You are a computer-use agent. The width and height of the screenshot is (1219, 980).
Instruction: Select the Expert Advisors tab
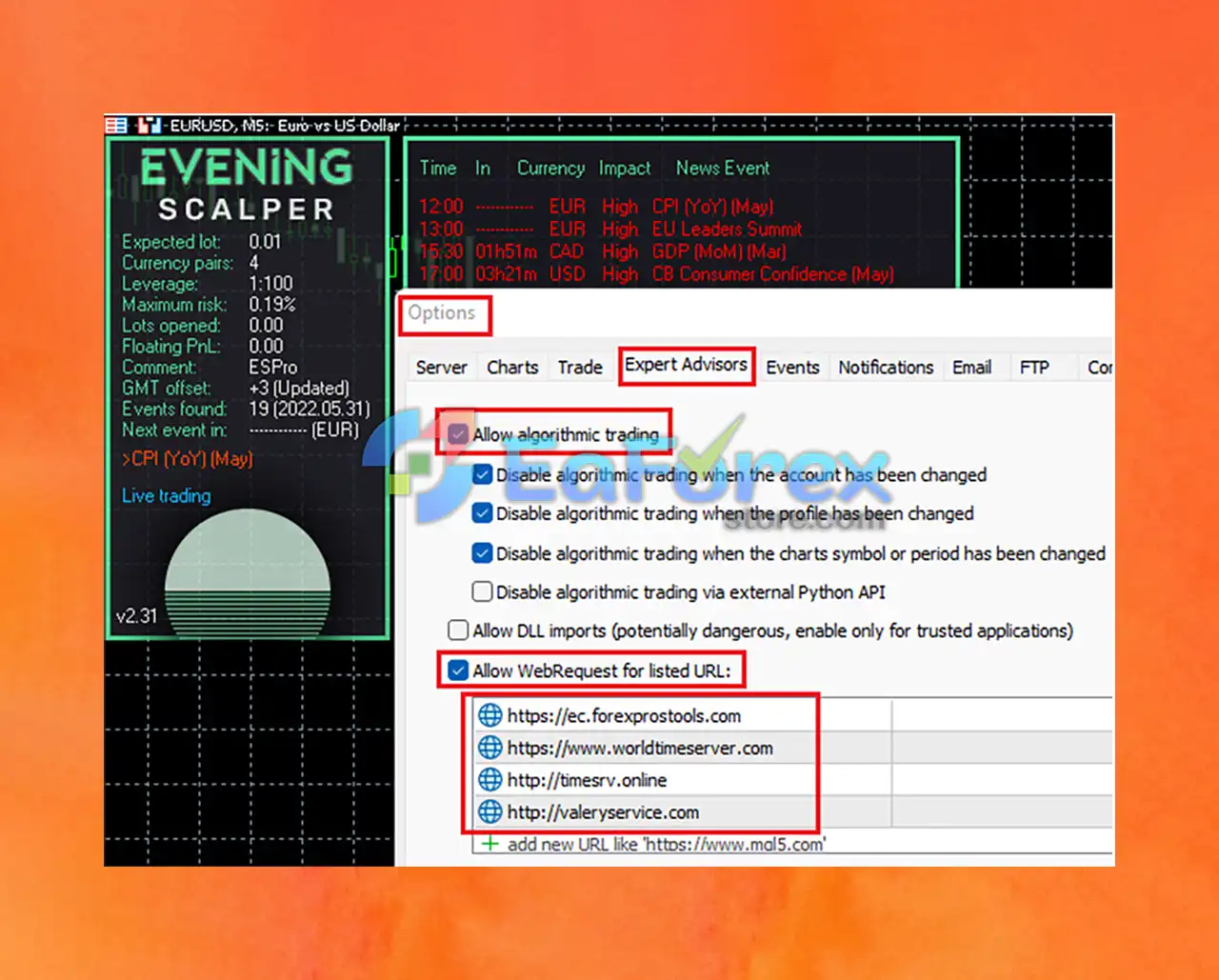[x=686, y=365]
